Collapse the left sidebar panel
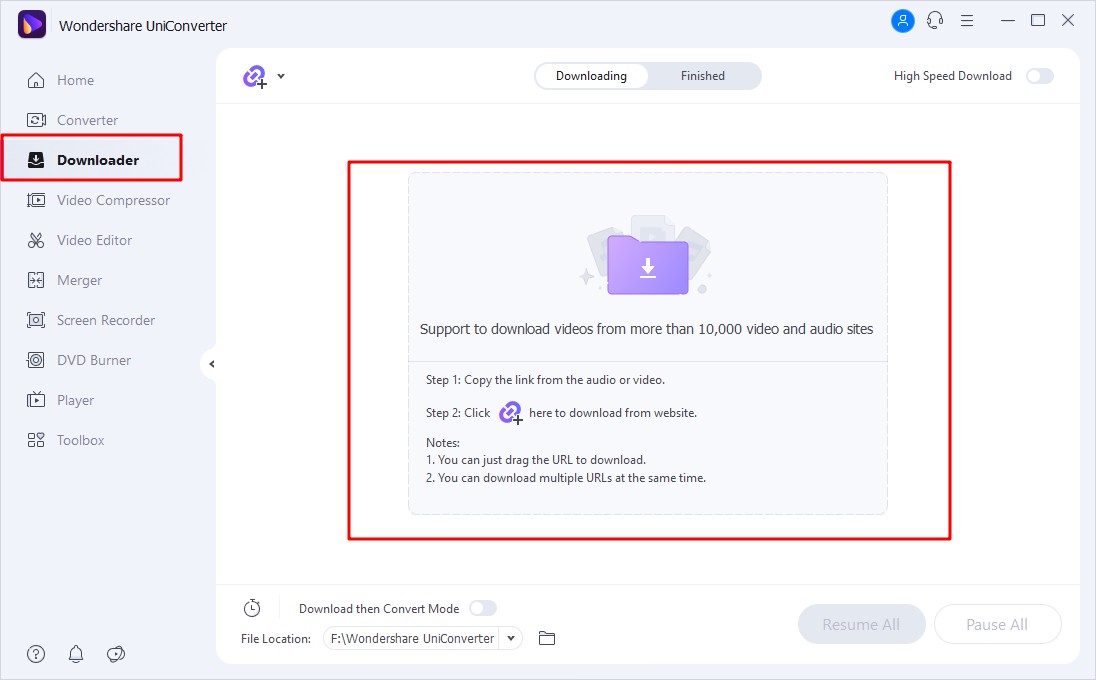Viewport: 1096px width, 680px height. coord(211,364)
